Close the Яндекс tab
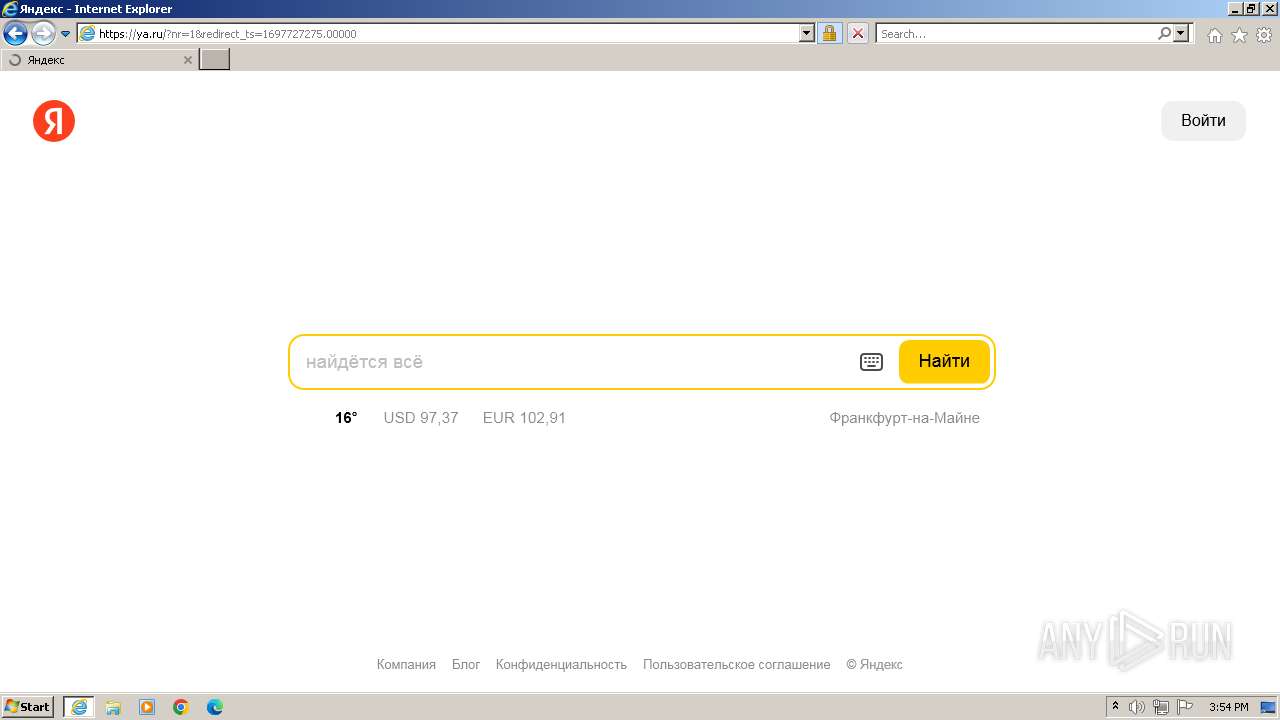This screenshot has height=720, width=1280. coord(187,60)
